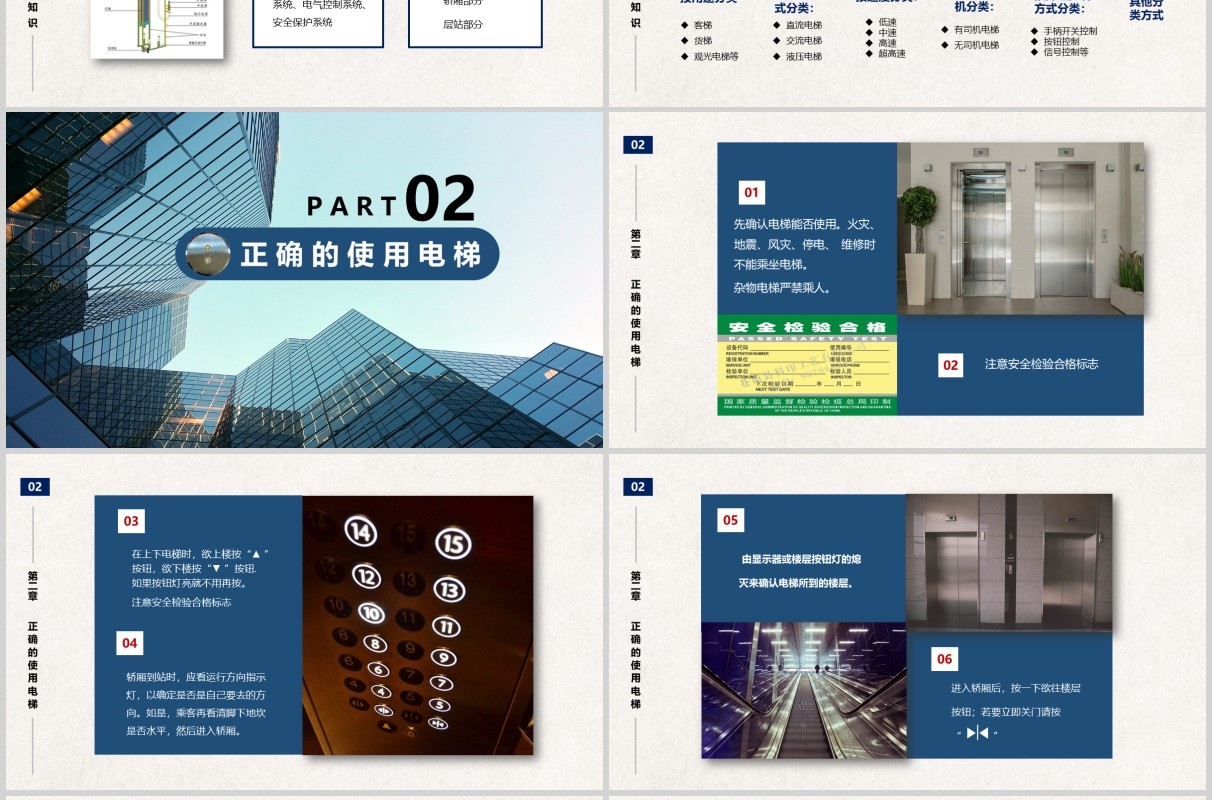Click the text 按钮；若要立即关门请按
This screenshot has height=800, width=1212.
tap(1006, 712)
